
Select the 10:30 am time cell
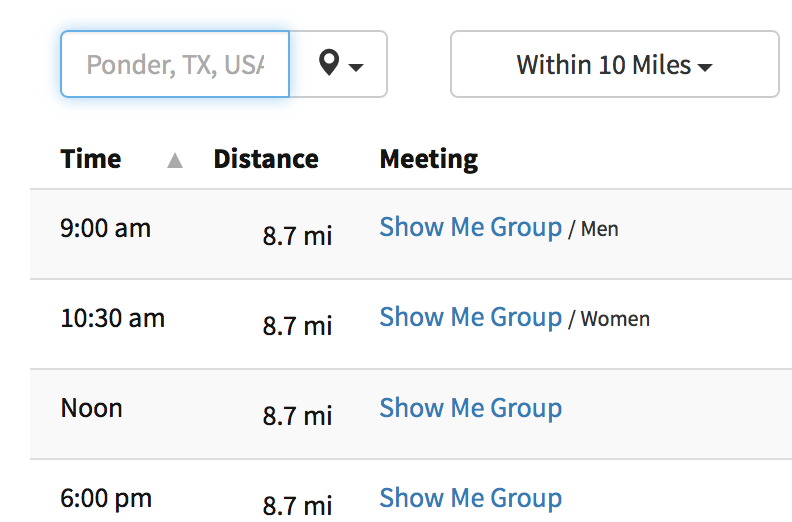(113, 318)
